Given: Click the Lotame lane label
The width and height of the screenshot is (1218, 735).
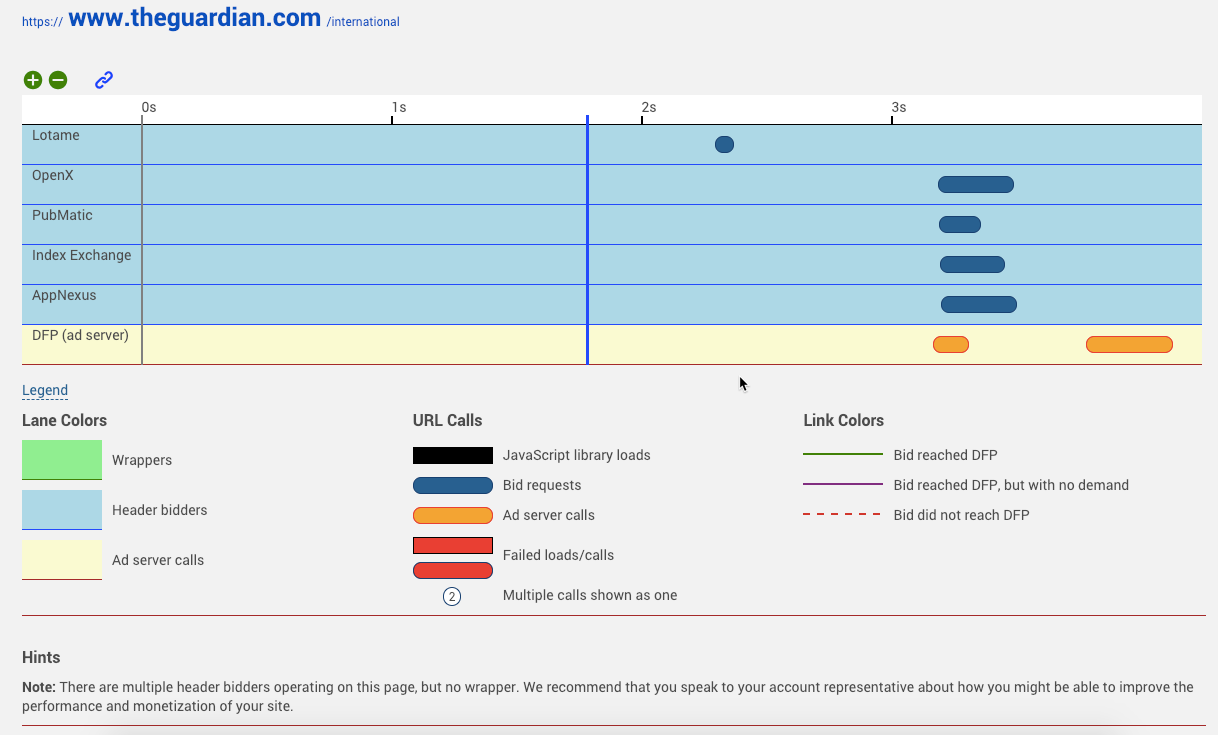Looking at the screenshot, I should (x=56, y=135).
